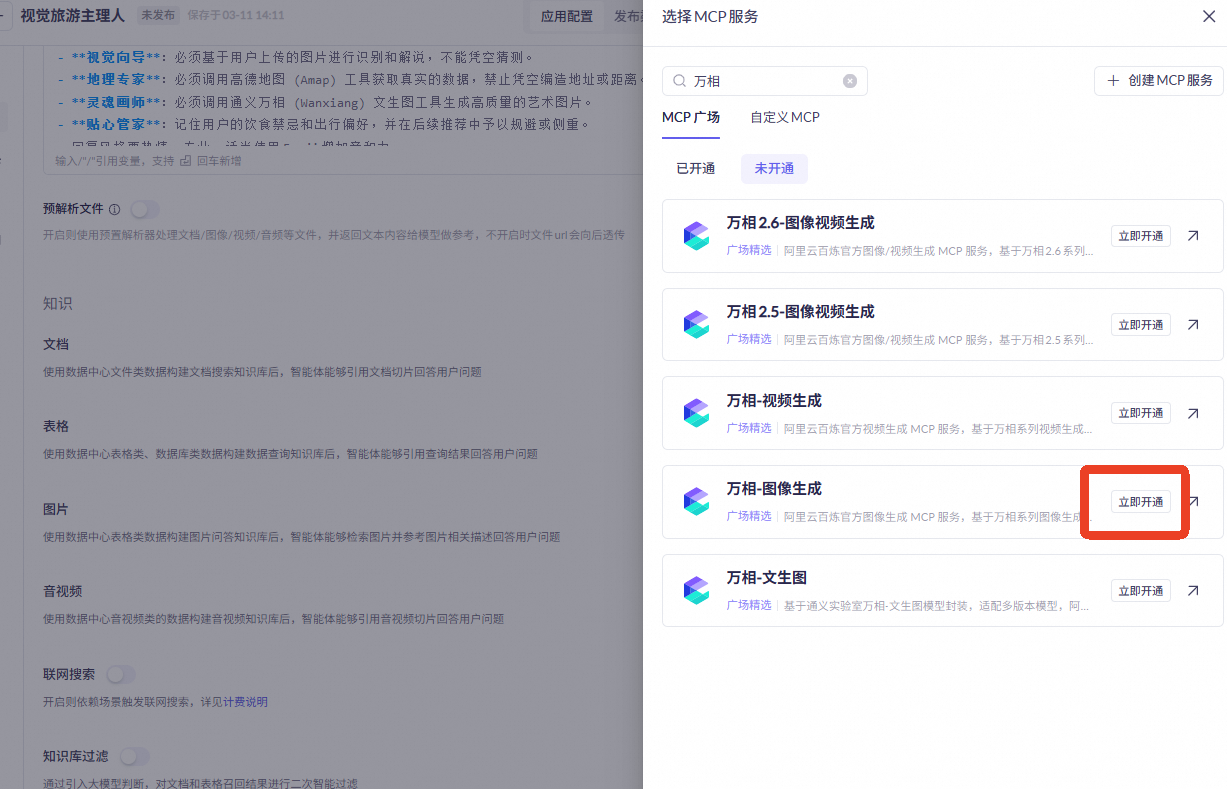
Task: Click 立即开通 for 万相2.6-图像视频生成
Action: click(x=1141, y=236)
